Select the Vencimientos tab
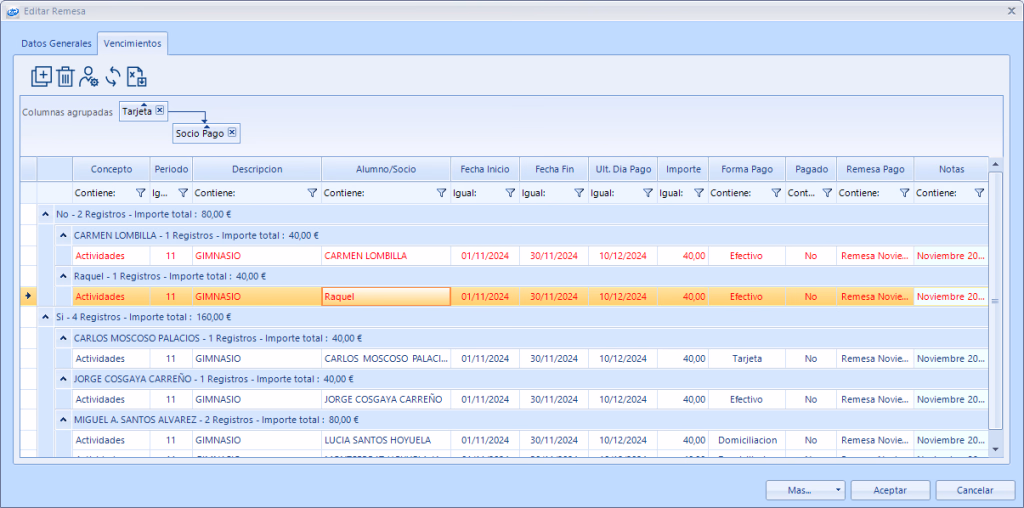This screenshot has width=1024, height=508. tap(132, 44)
